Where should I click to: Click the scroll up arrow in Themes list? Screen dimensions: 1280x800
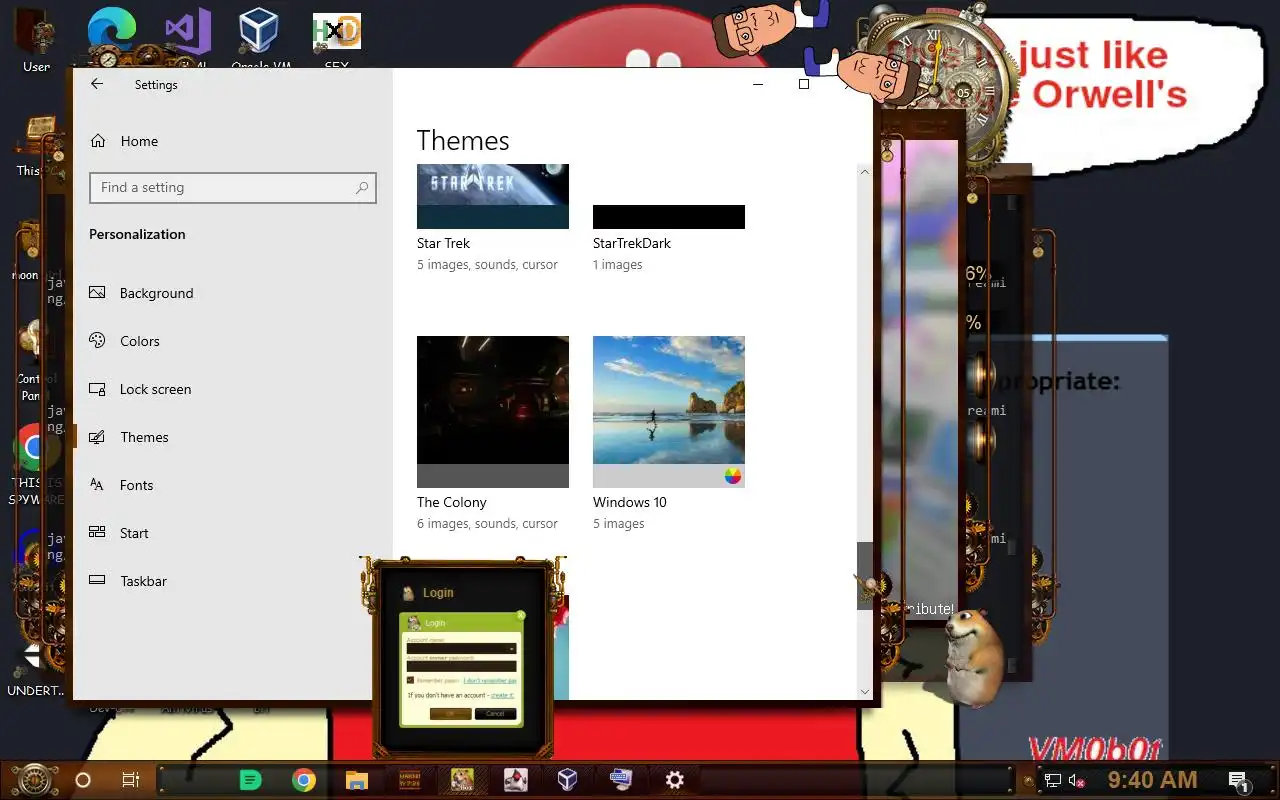(x=865, y=172)
